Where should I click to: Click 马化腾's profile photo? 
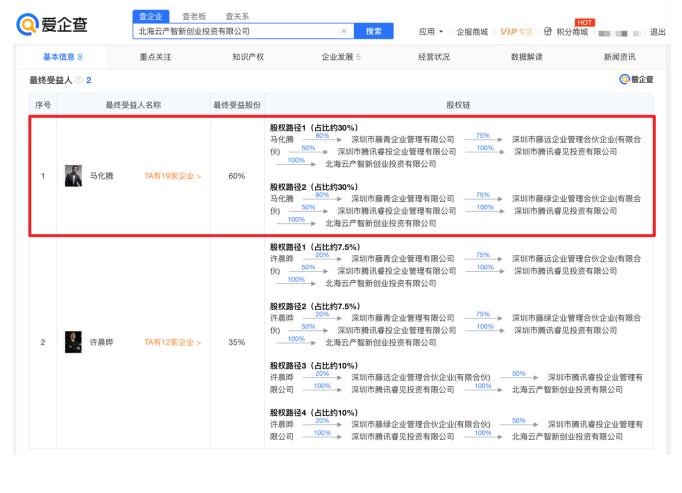[x=73, y=176]
